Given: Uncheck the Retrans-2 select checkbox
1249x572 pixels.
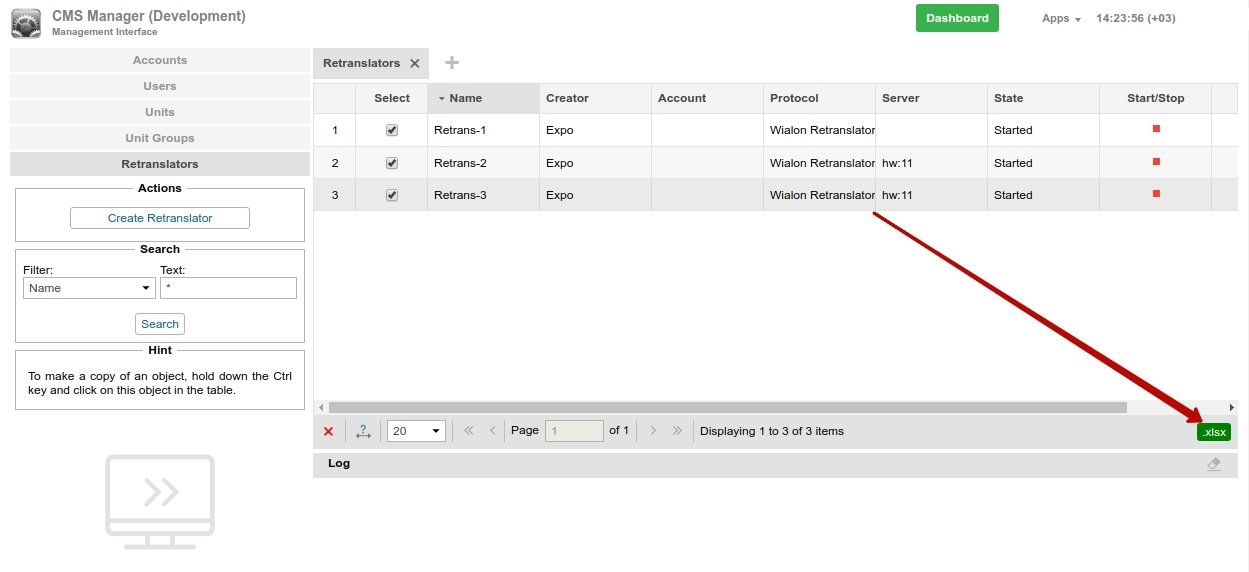Looking at the screenshot, I should pos(392,163).
